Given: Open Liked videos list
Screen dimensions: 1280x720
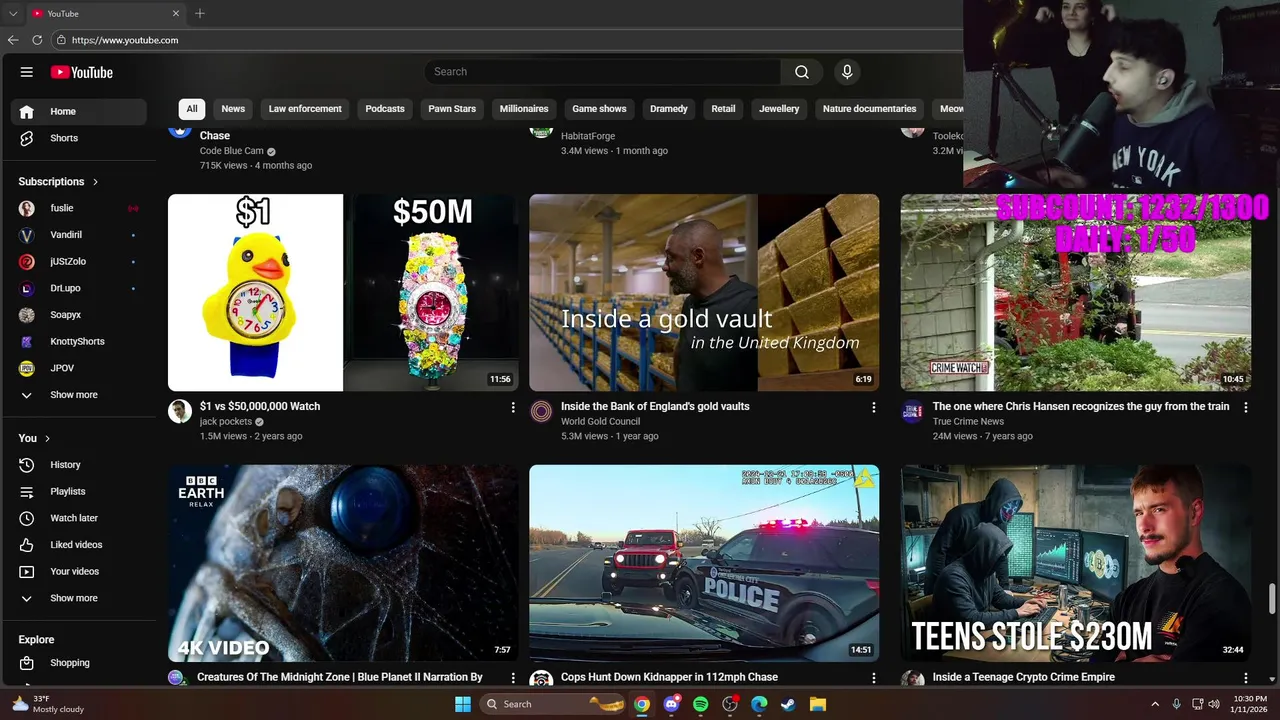Looking at the screenshot, I should click(x=79, y=545).
